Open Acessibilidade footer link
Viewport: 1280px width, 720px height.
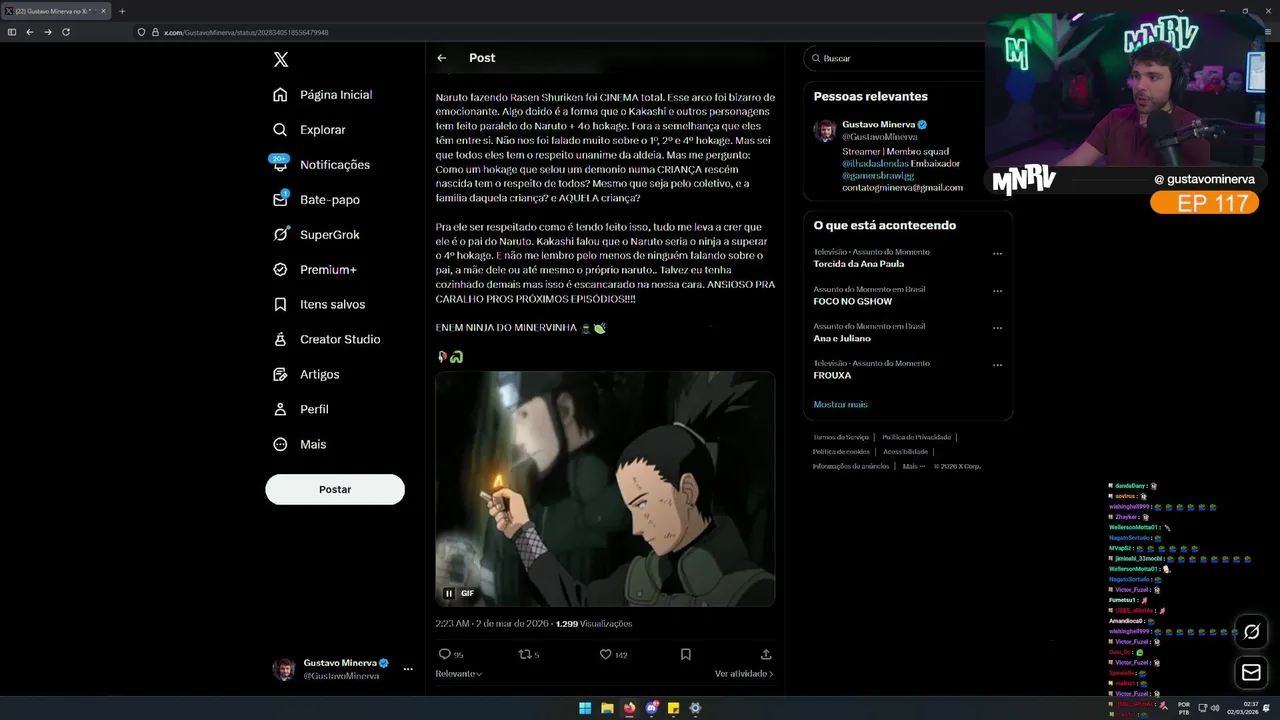pos(905,451)
